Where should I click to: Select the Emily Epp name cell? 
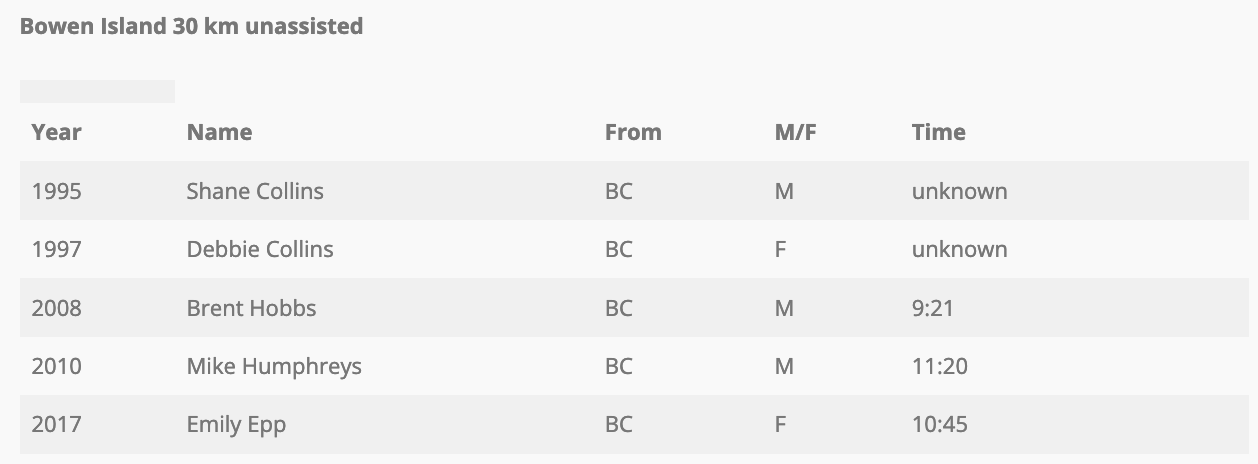(236, 425)
